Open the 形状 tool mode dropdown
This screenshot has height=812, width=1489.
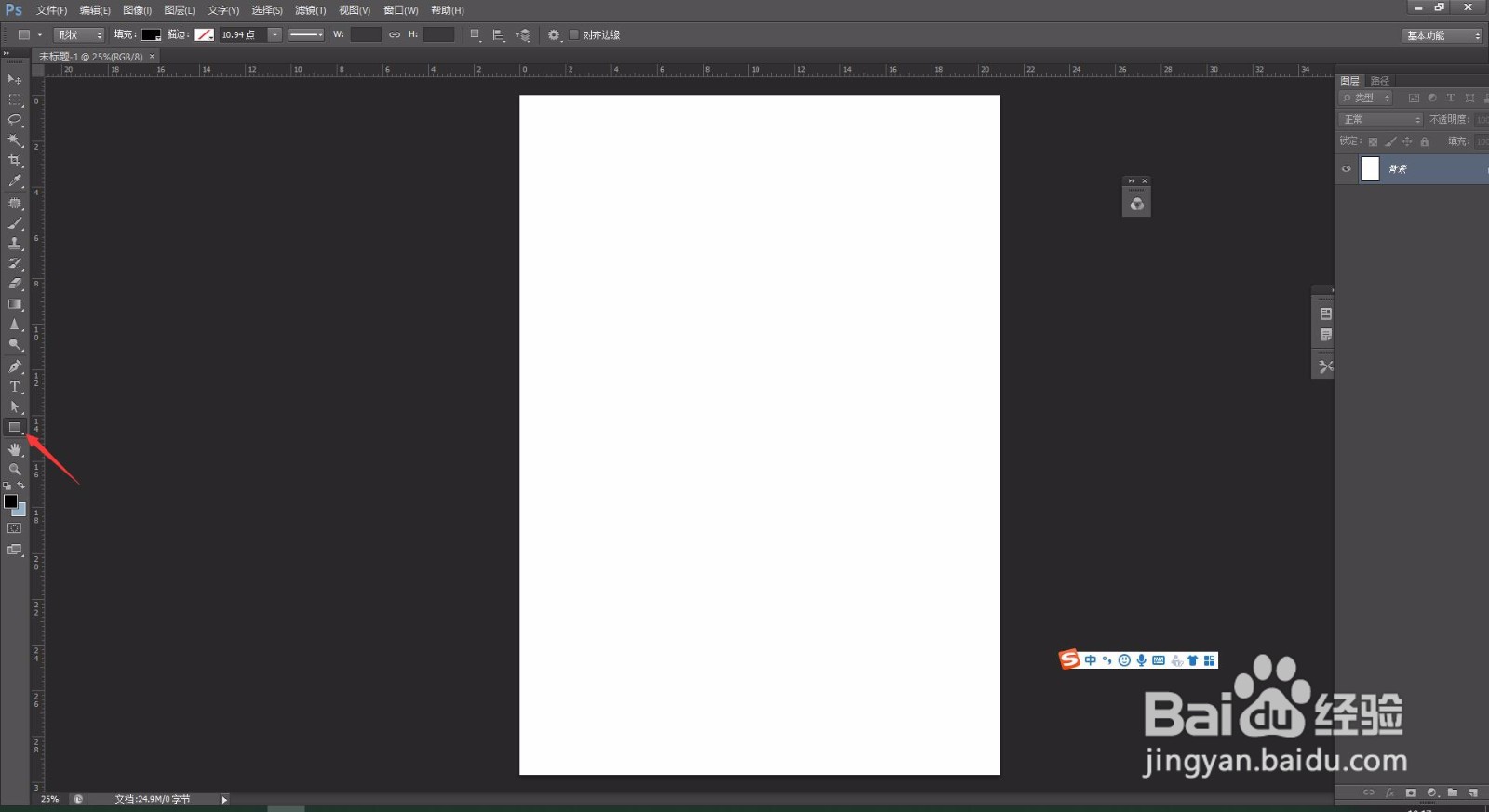79,34
